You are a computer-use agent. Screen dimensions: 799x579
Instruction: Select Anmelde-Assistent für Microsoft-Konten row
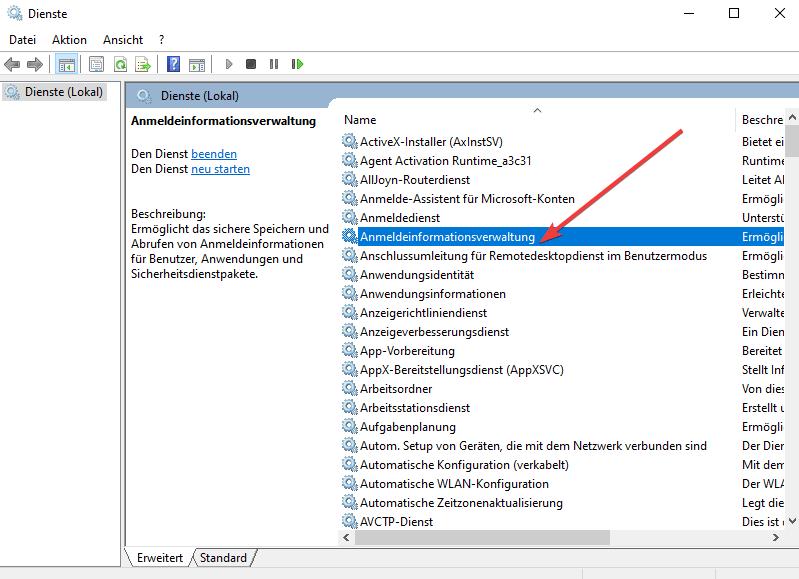563,199
